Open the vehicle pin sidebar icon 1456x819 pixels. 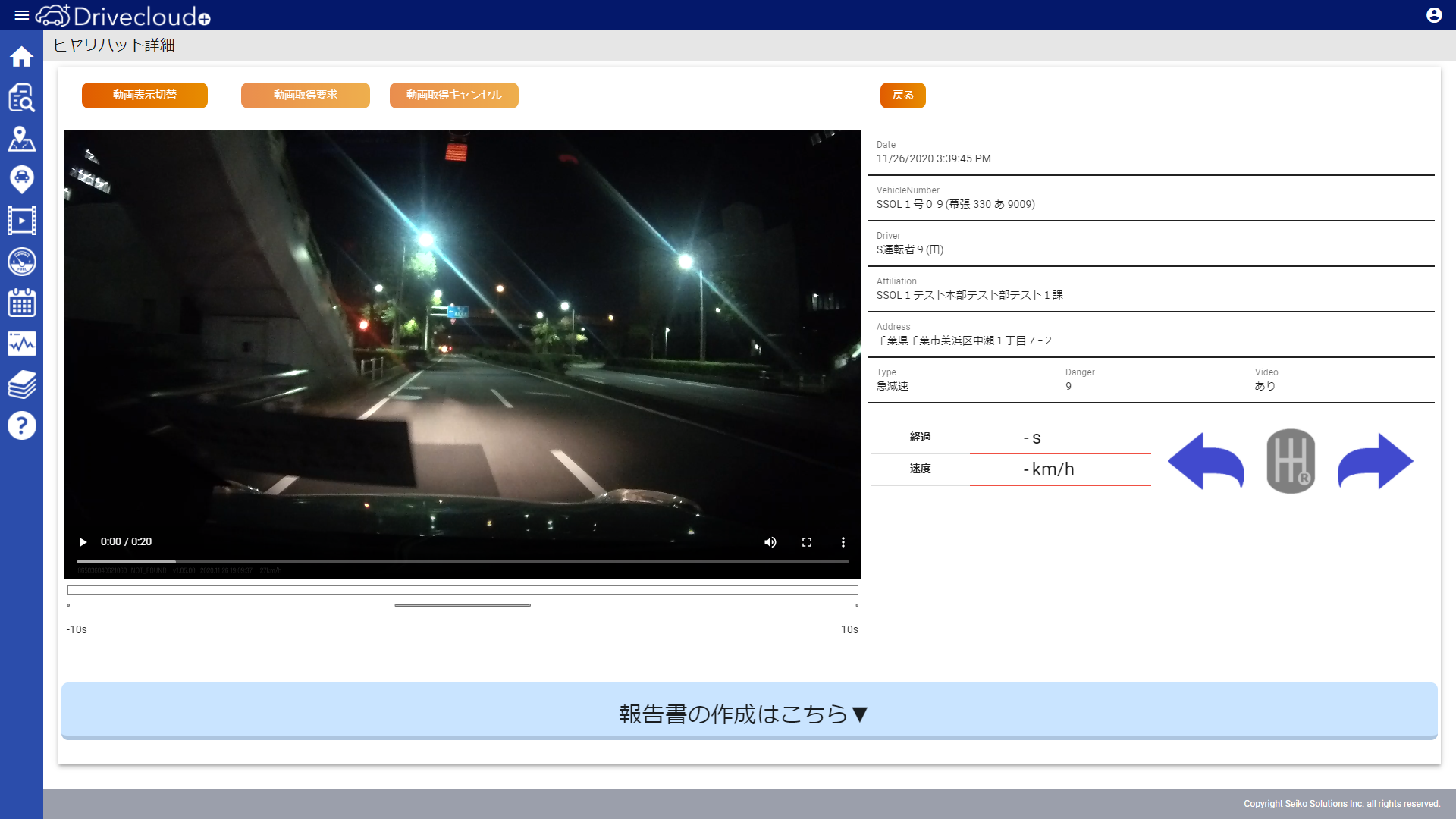pos(21,180)
